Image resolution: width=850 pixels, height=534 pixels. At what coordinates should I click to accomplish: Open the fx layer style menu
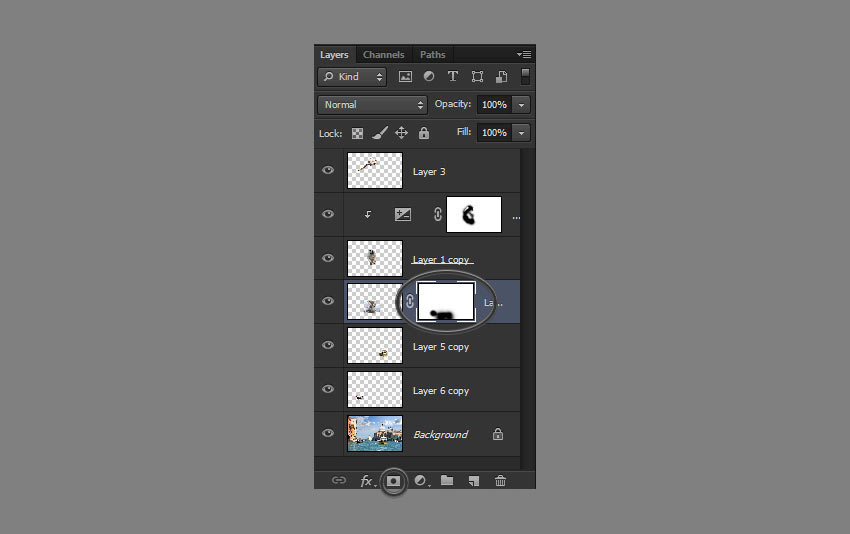point(368,481)
